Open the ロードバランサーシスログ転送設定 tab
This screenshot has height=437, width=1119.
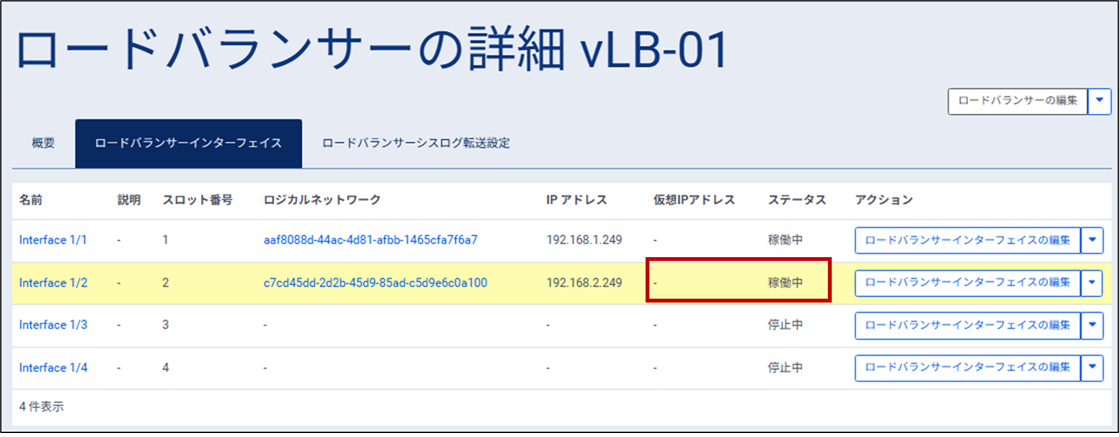pos(416,143)
